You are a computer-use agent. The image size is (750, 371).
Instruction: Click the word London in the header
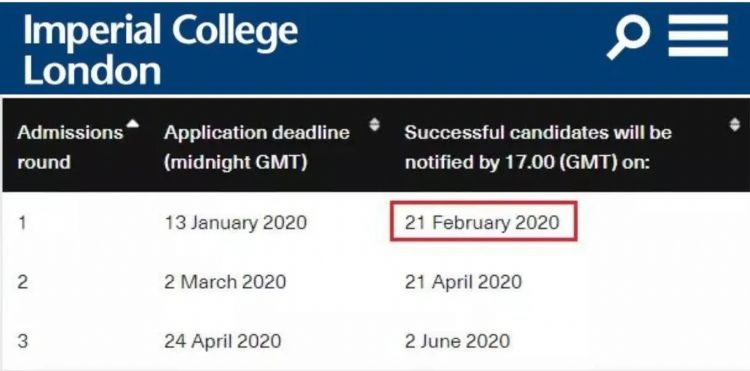pyautogui.click(x=92, y=71)
